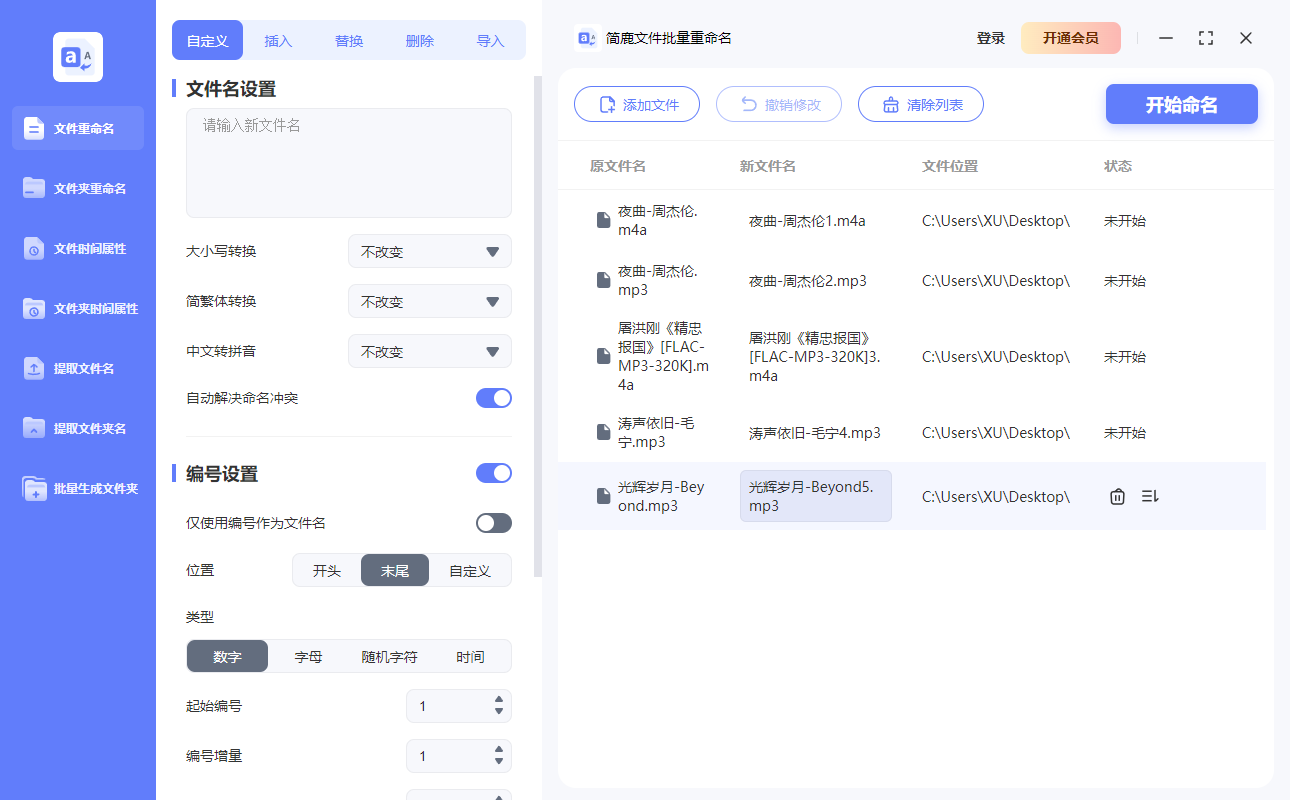
Task: Expand the 简繁体转换 options
Action: click(x=429, y=301)
